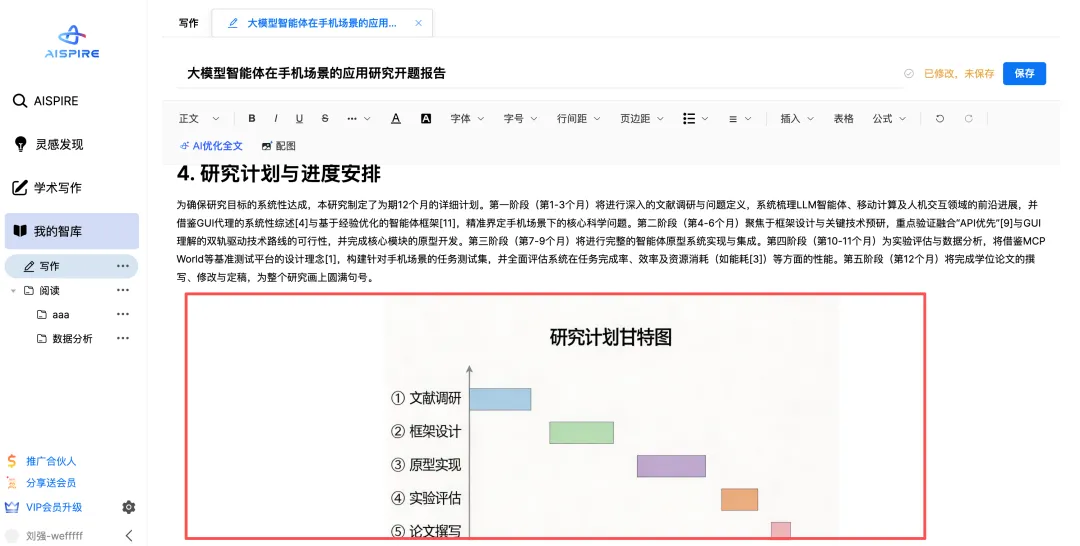Click the purple 原型实现 Gantt bar

point(671,466)
